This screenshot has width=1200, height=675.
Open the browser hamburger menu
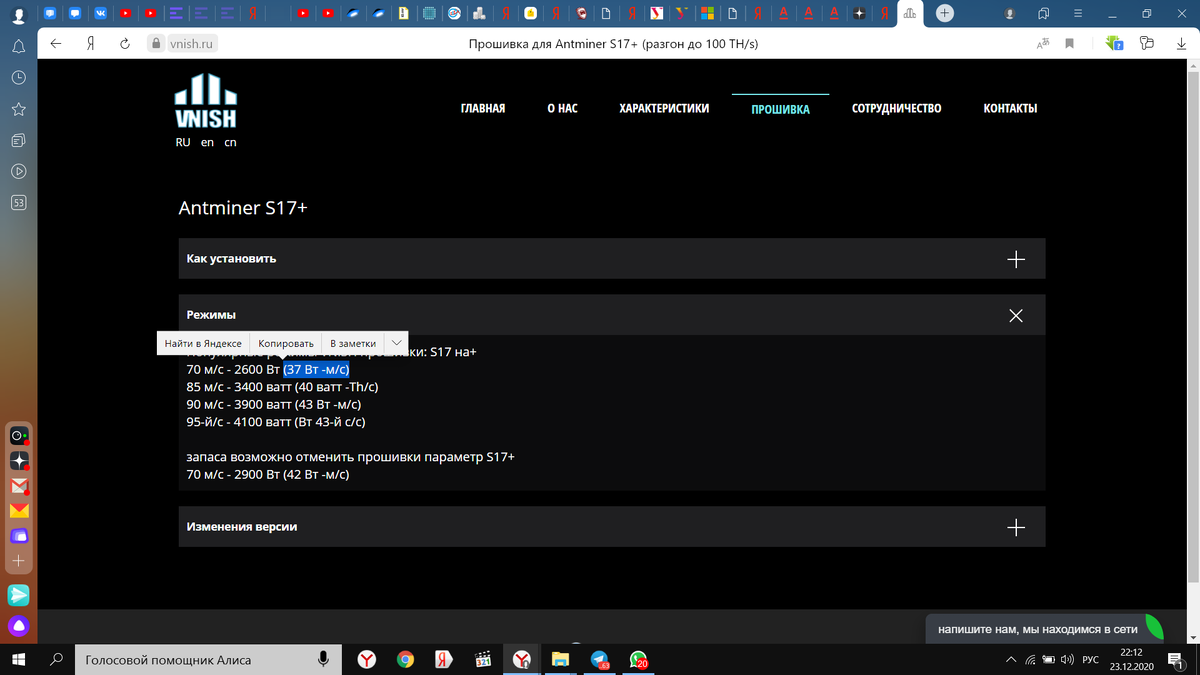click(1076, 13)
